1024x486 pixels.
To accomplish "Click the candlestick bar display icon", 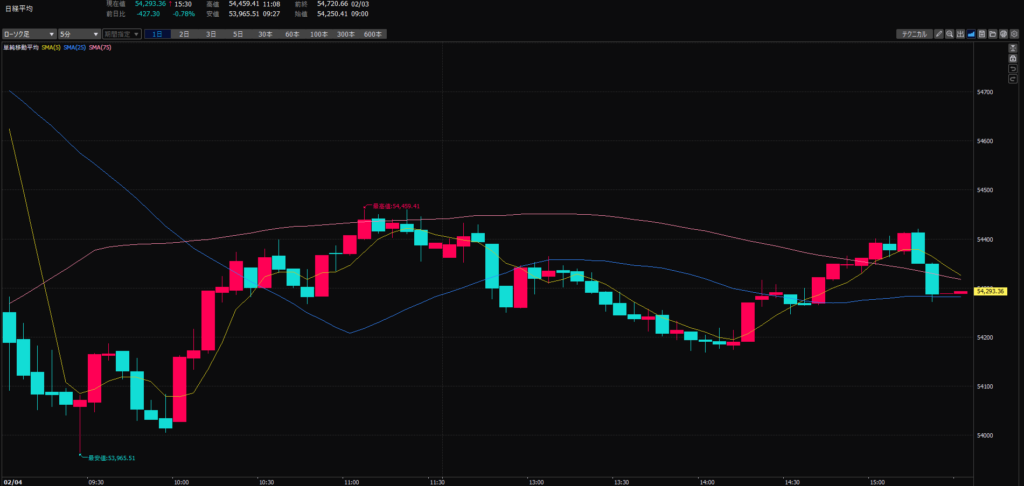I will tap(960, 34).
